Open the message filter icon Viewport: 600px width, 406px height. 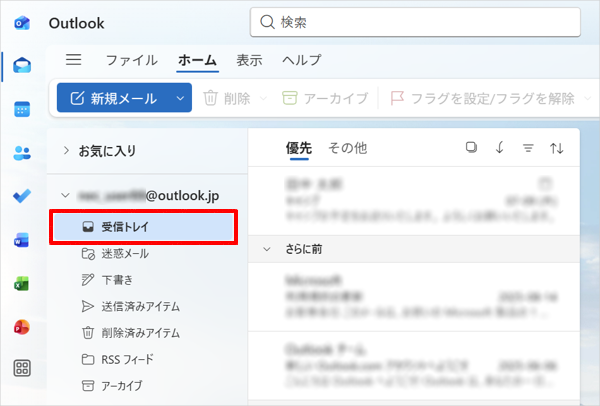[528, 148]
